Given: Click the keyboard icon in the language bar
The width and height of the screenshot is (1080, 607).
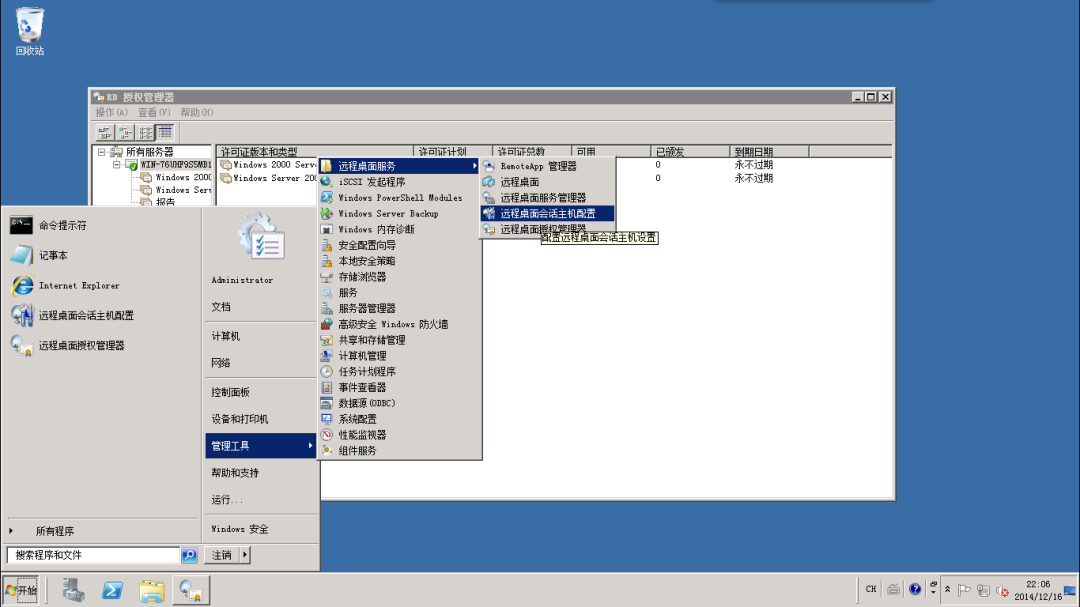Looking at the screenshot, I should click(x=893, y=589).
